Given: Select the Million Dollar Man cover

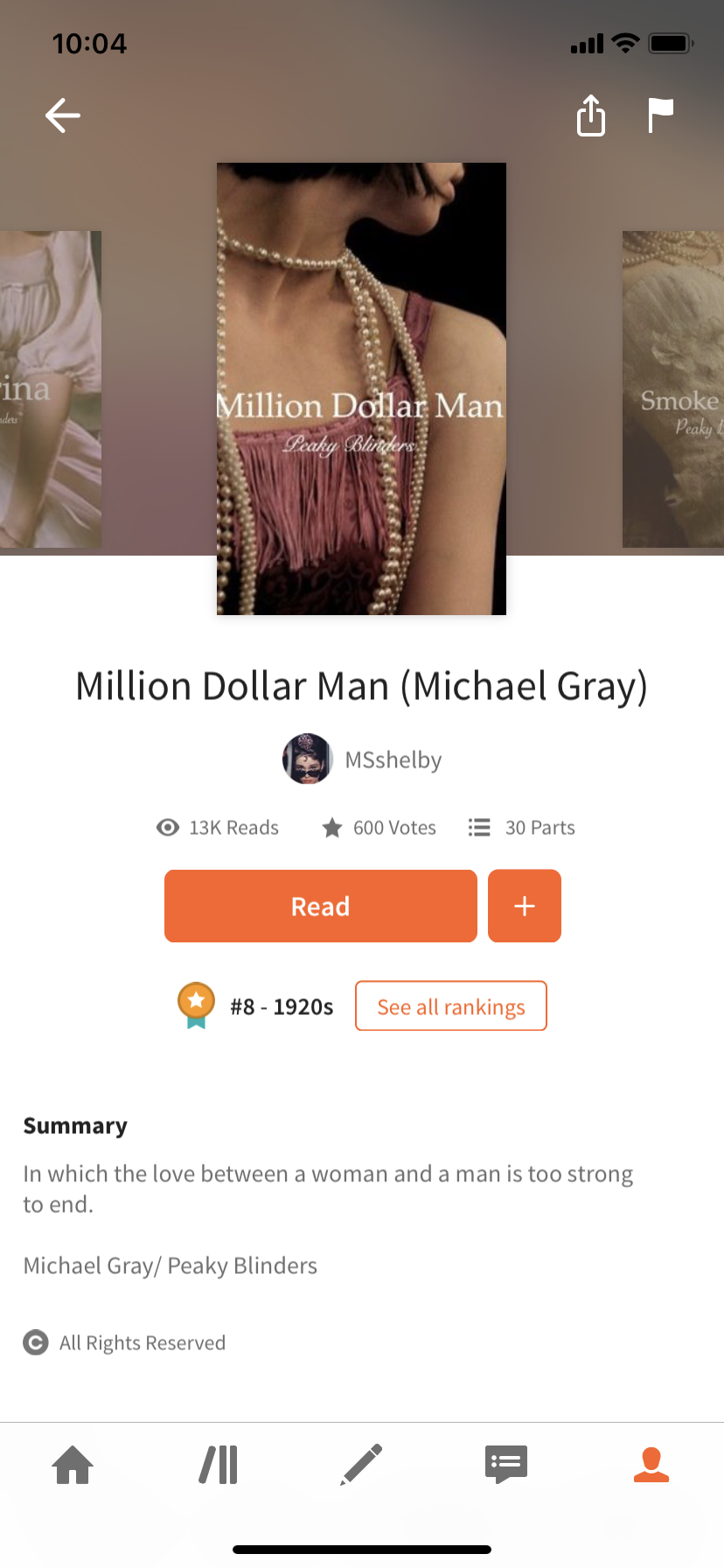Looking at the screenshot, I should pyautogui.click(x=361, y=388).
